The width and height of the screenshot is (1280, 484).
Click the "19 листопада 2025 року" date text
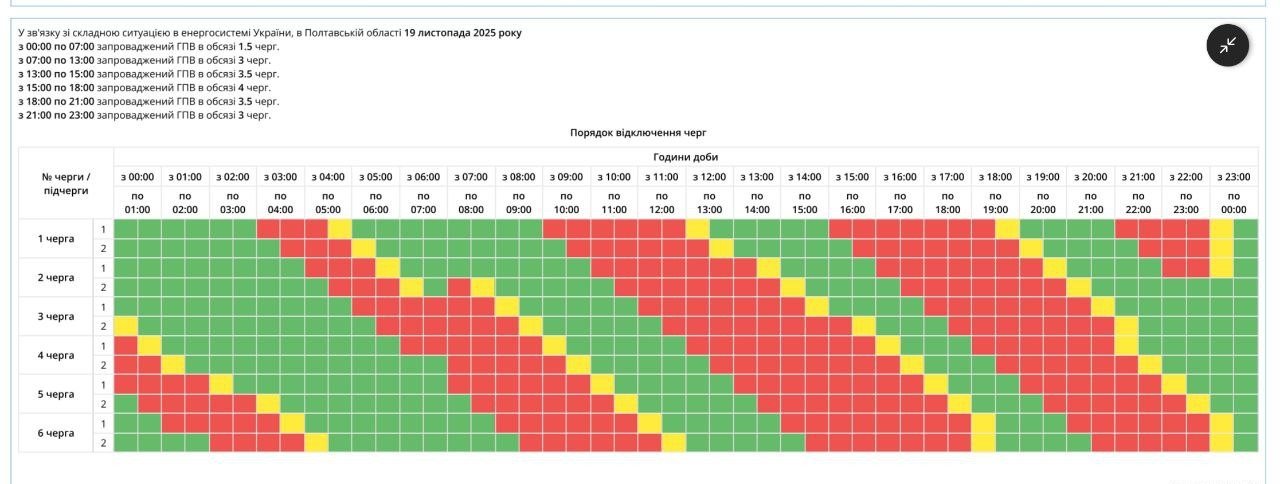pos(462,33)
